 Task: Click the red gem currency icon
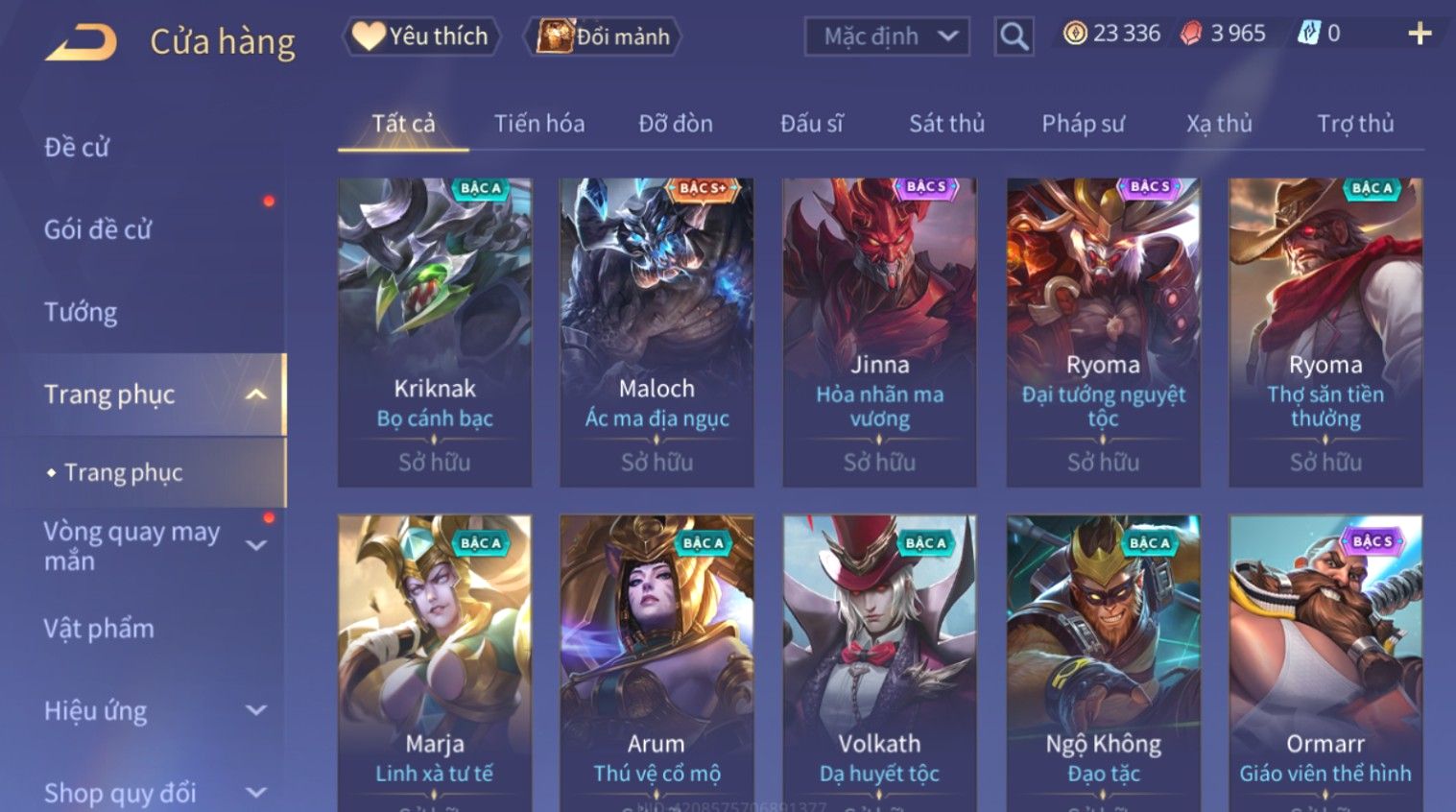[1191, 34]
